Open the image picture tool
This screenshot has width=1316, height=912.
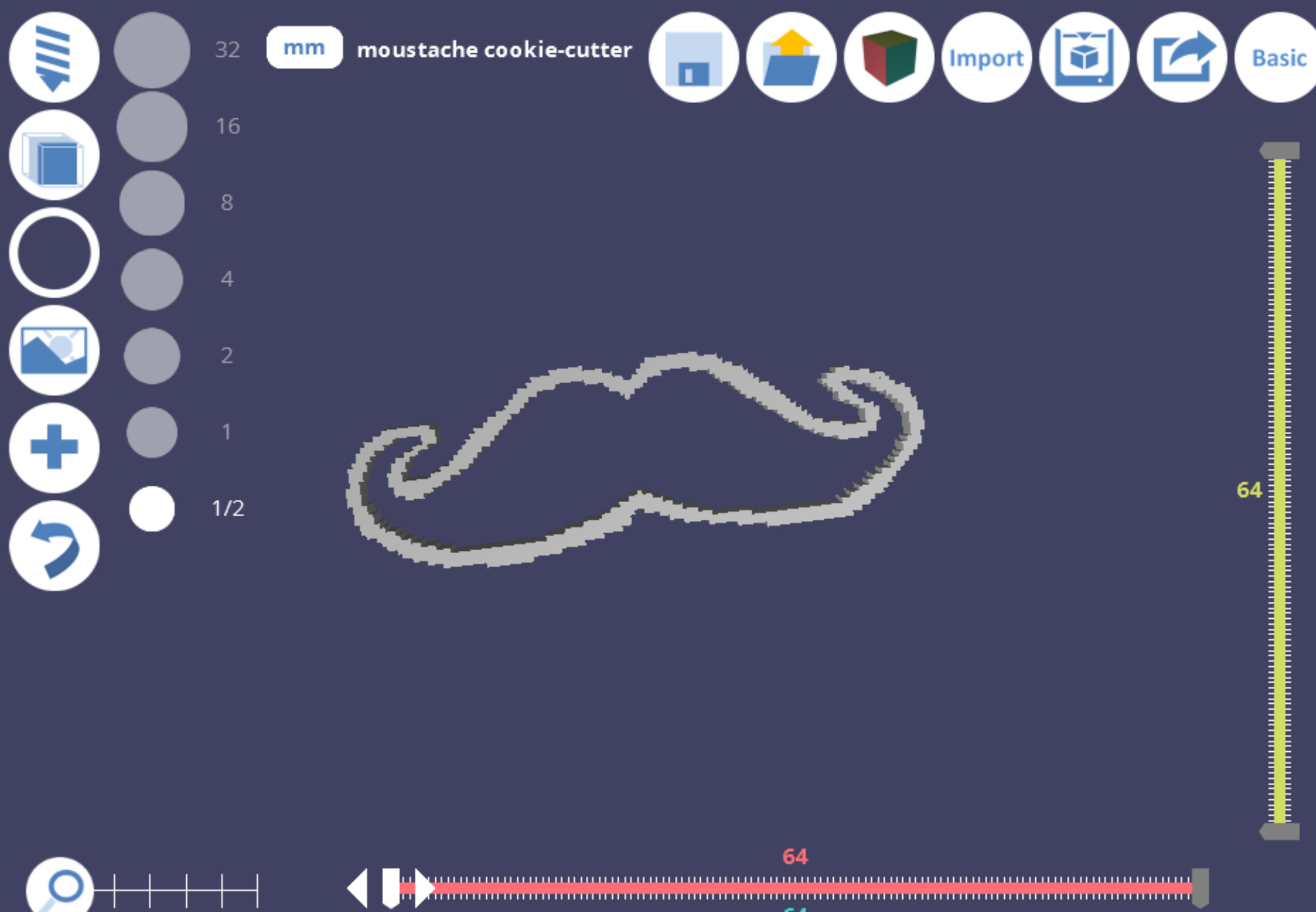click(54, 350)
